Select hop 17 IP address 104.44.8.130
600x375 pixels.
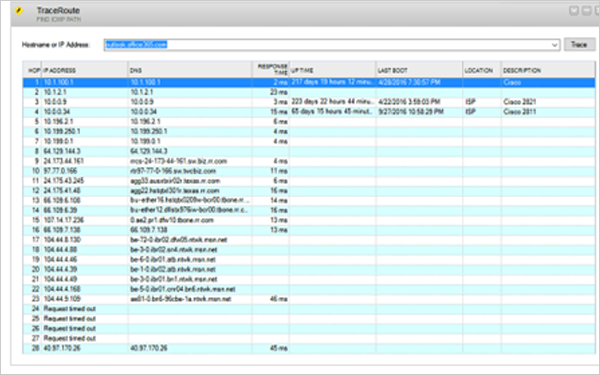coord(62,240)
